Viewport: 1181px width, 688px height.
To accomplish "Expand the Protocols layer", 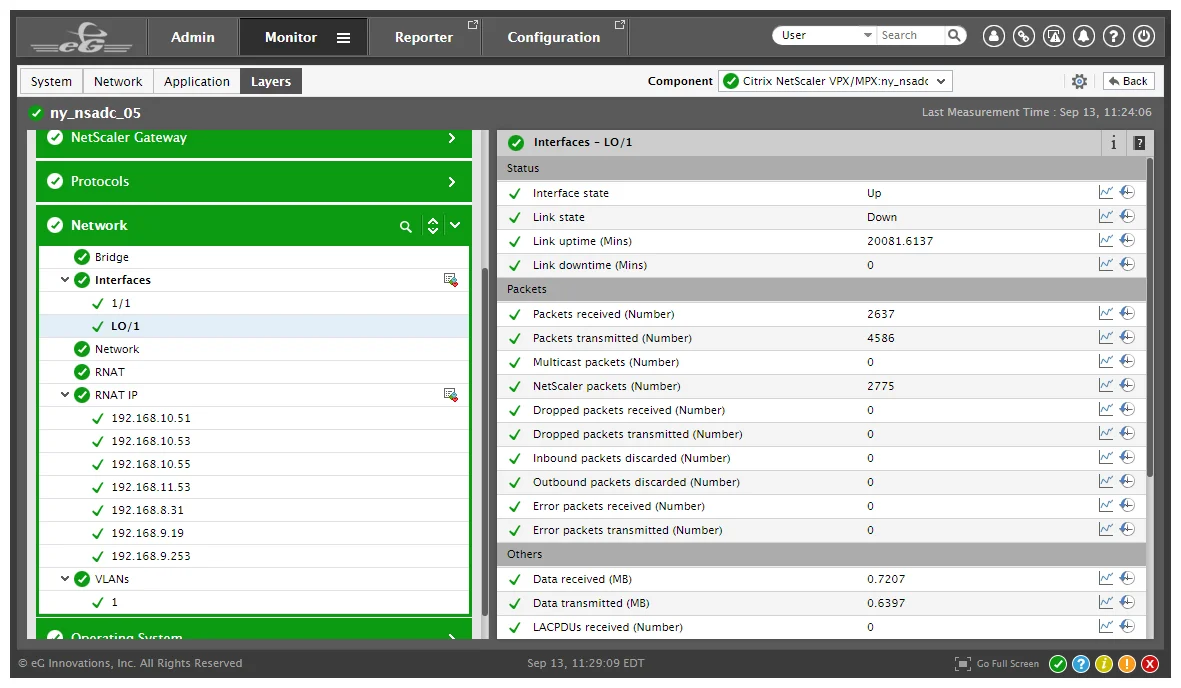I will [x=451, y=182].
